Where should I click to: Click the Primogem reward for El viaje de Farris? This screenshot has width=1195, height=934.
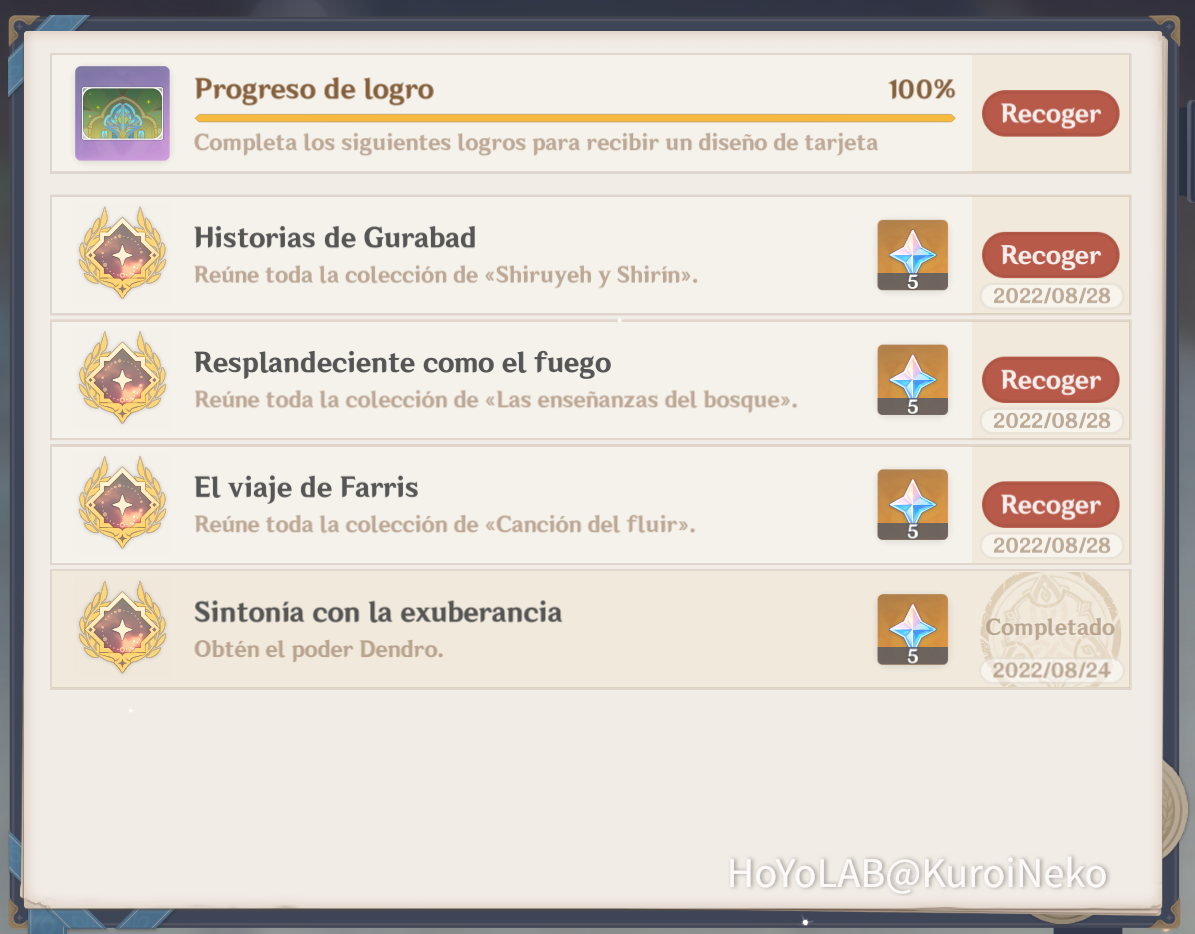(x=912, y=505)
